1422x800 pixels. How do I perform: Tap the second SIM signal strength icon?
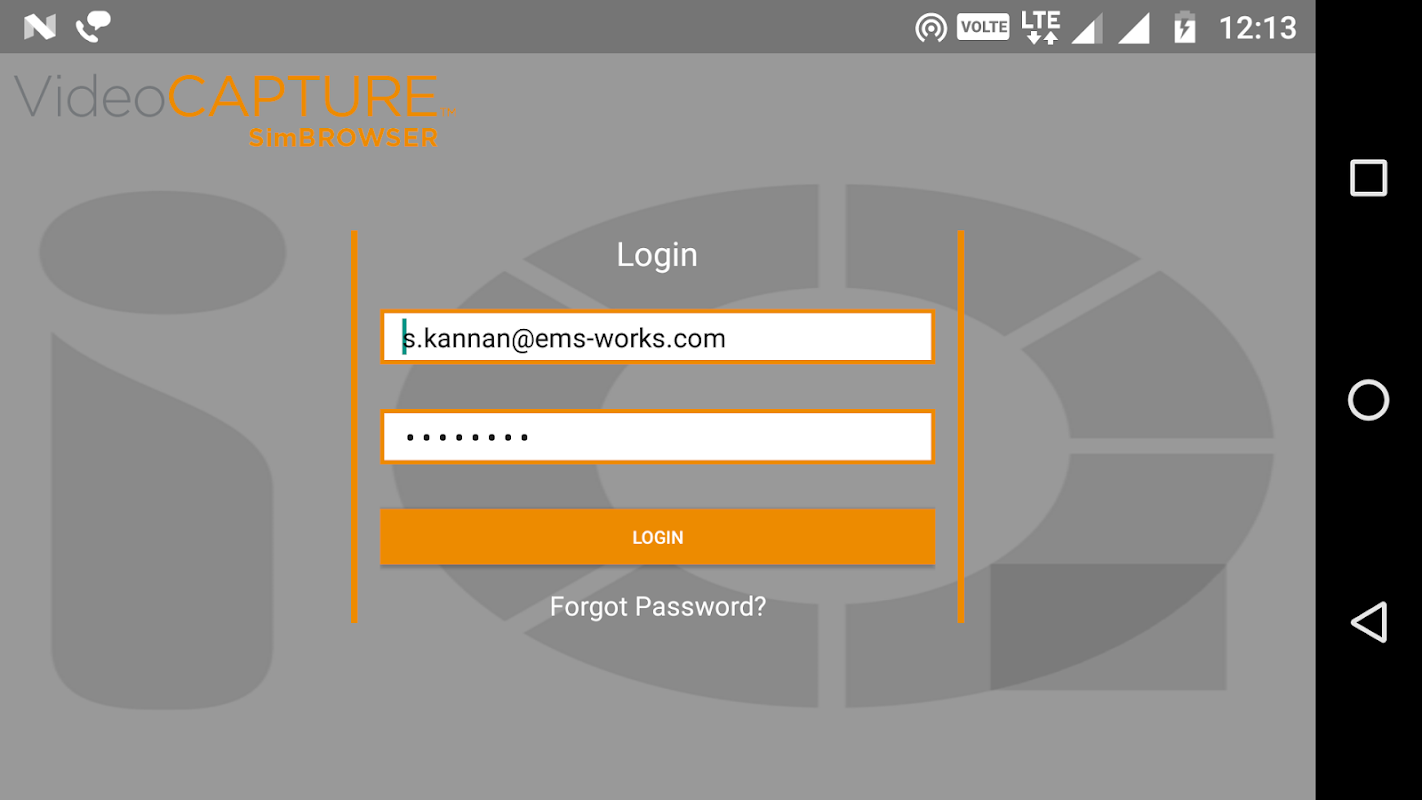tap(1134, 28)
